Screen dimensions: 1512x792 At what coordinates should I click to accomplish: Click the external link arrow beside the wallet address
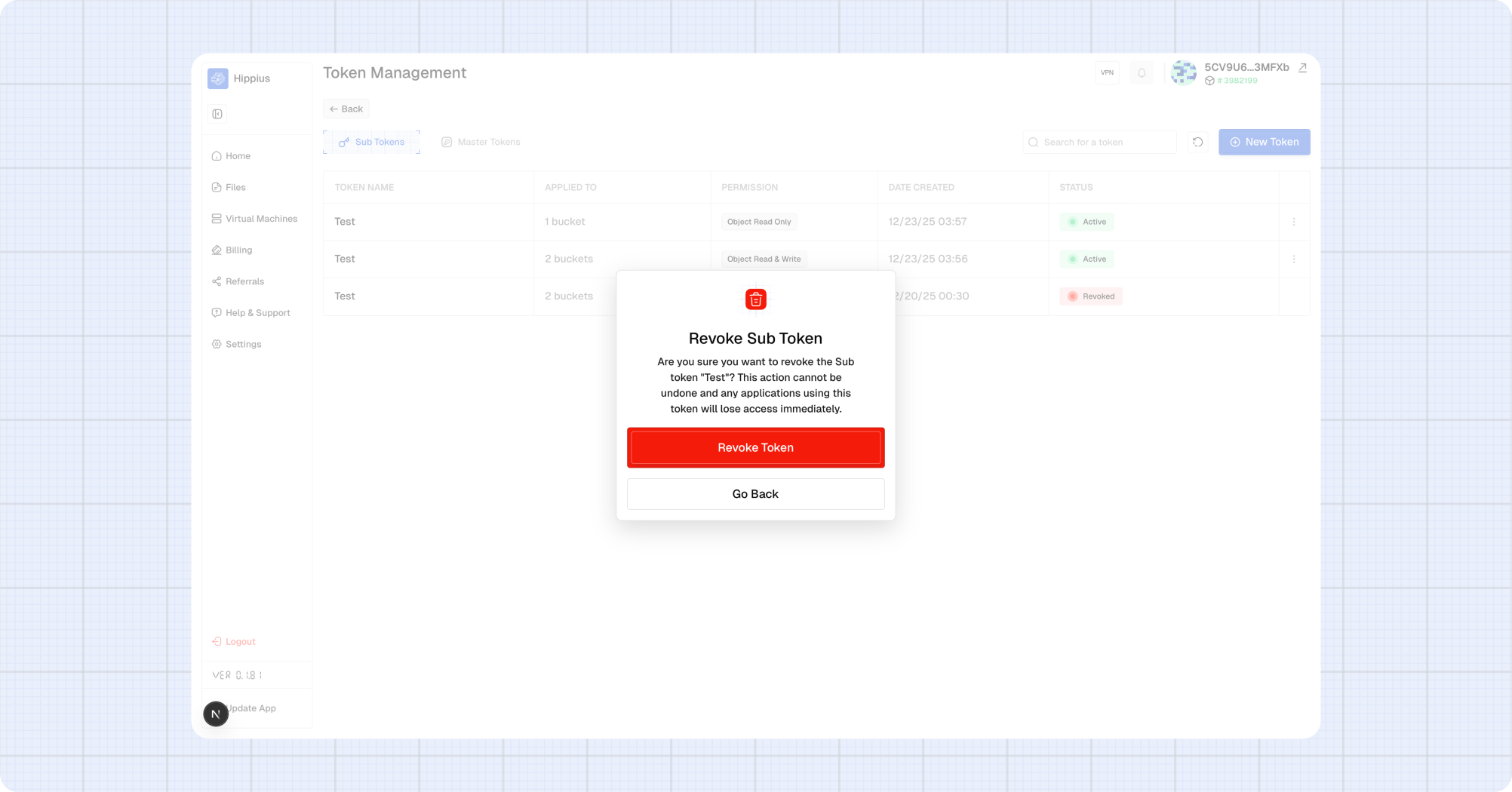click(x=1302, y=67)
